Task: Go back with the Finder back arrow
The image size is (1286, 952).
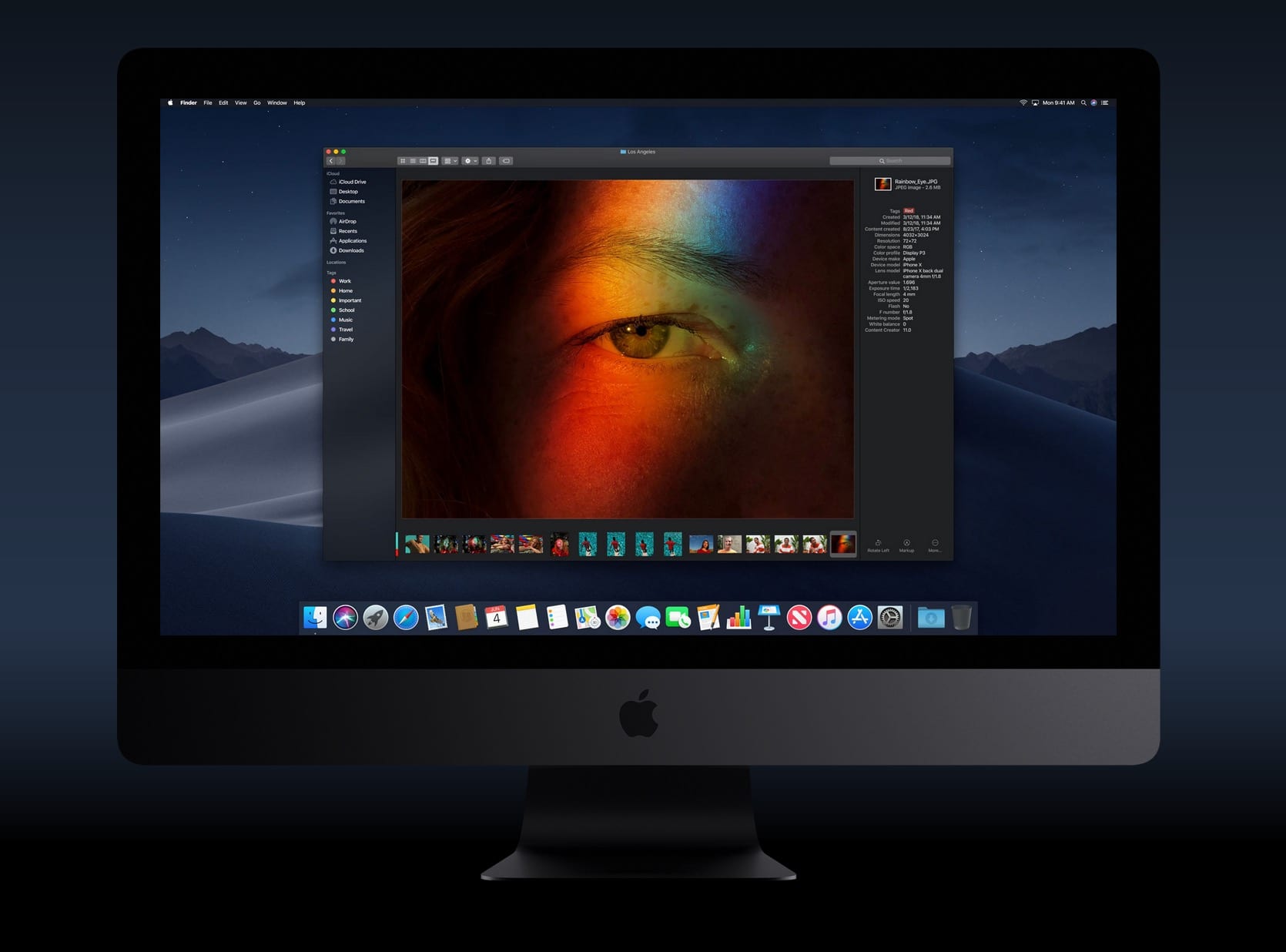Action: (331, 161)
